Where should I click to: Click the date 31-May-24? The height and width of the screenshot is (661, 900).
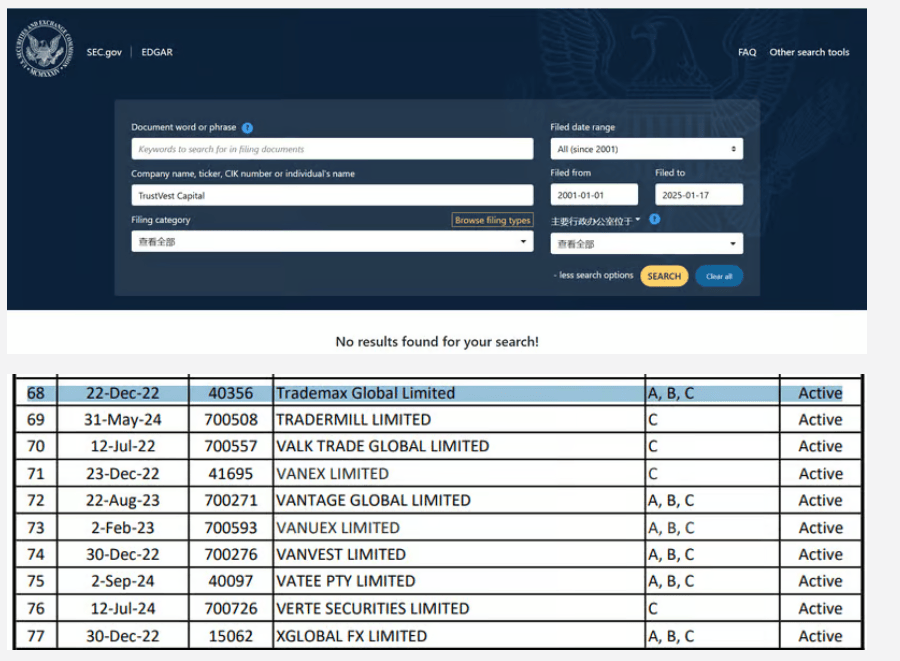coord(123,419)
